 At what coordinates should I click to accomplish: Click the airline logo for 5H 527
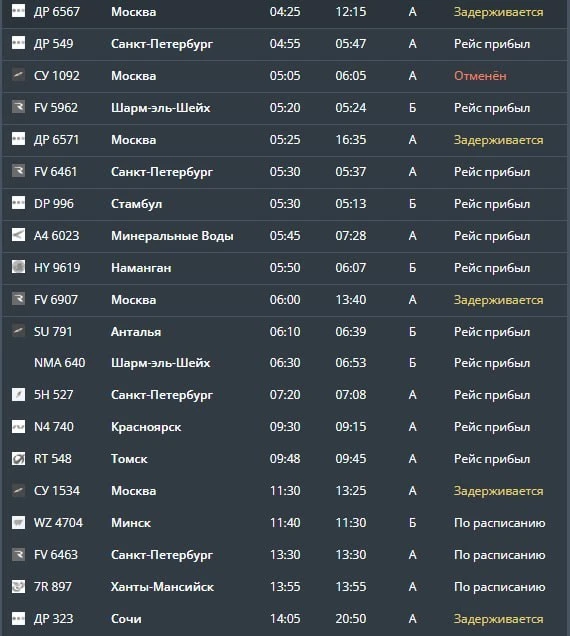click(x=18, y=394)
